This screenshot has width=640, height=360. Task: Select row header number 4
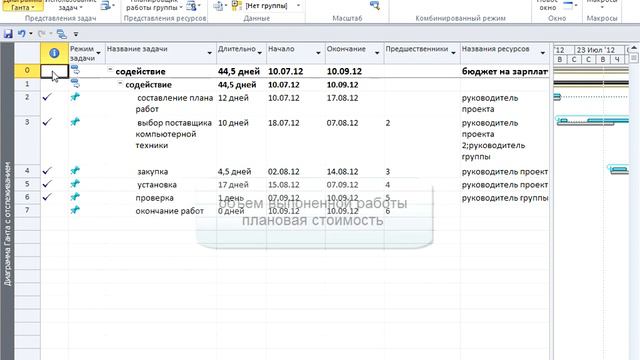pos(27,171)
